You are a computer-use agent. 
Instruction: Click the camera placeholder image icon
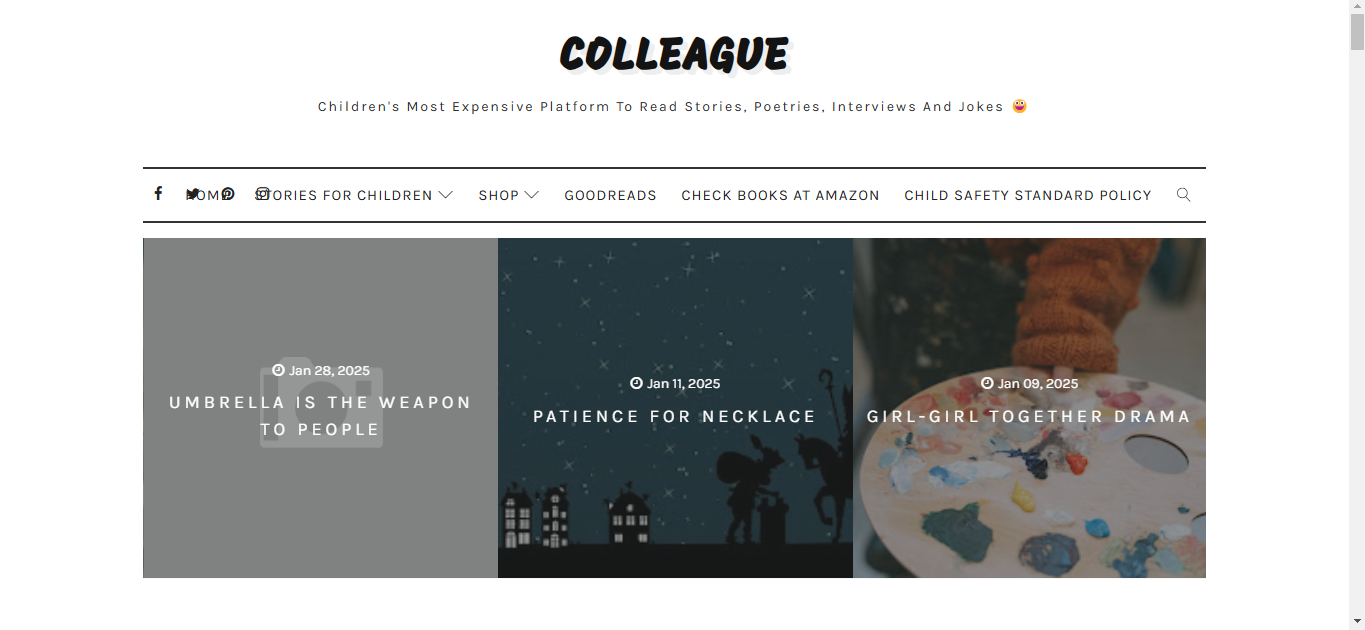point(321,402)
